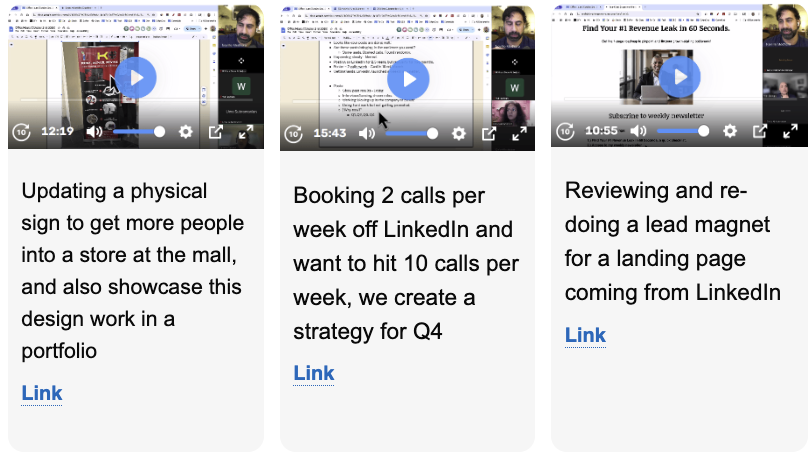This screenshot has height=462, width=810.
Task: Open first video in new window
Action: (x=216, y=131)
